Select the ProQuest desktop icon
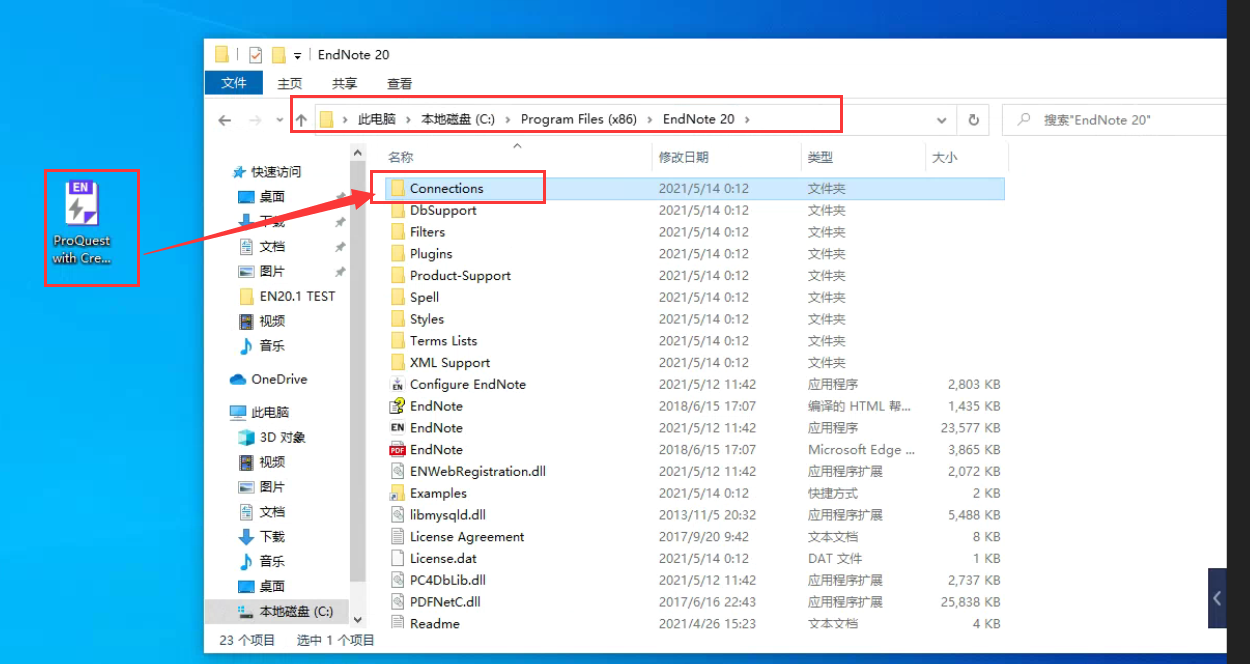Image resolution: width=1250 pixels, height=664 pixels. (x=82, y=222)
